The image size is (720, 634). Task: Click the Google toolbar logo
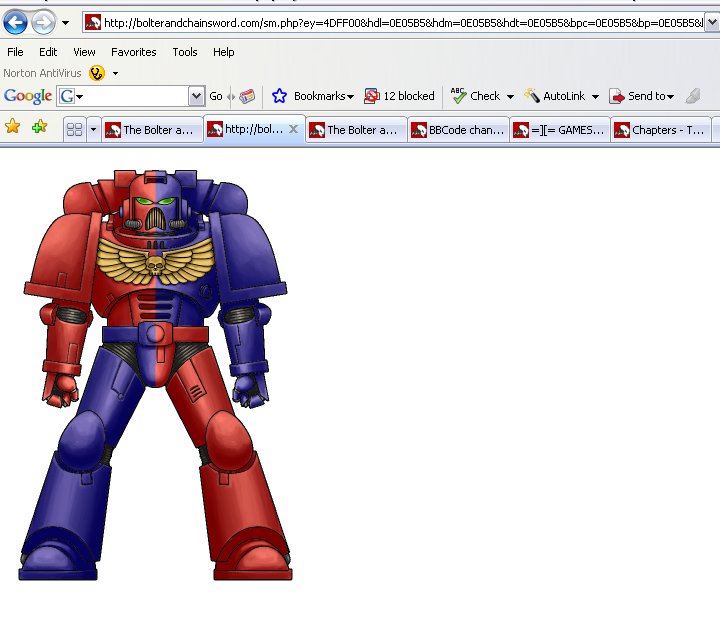click(28, 96)
